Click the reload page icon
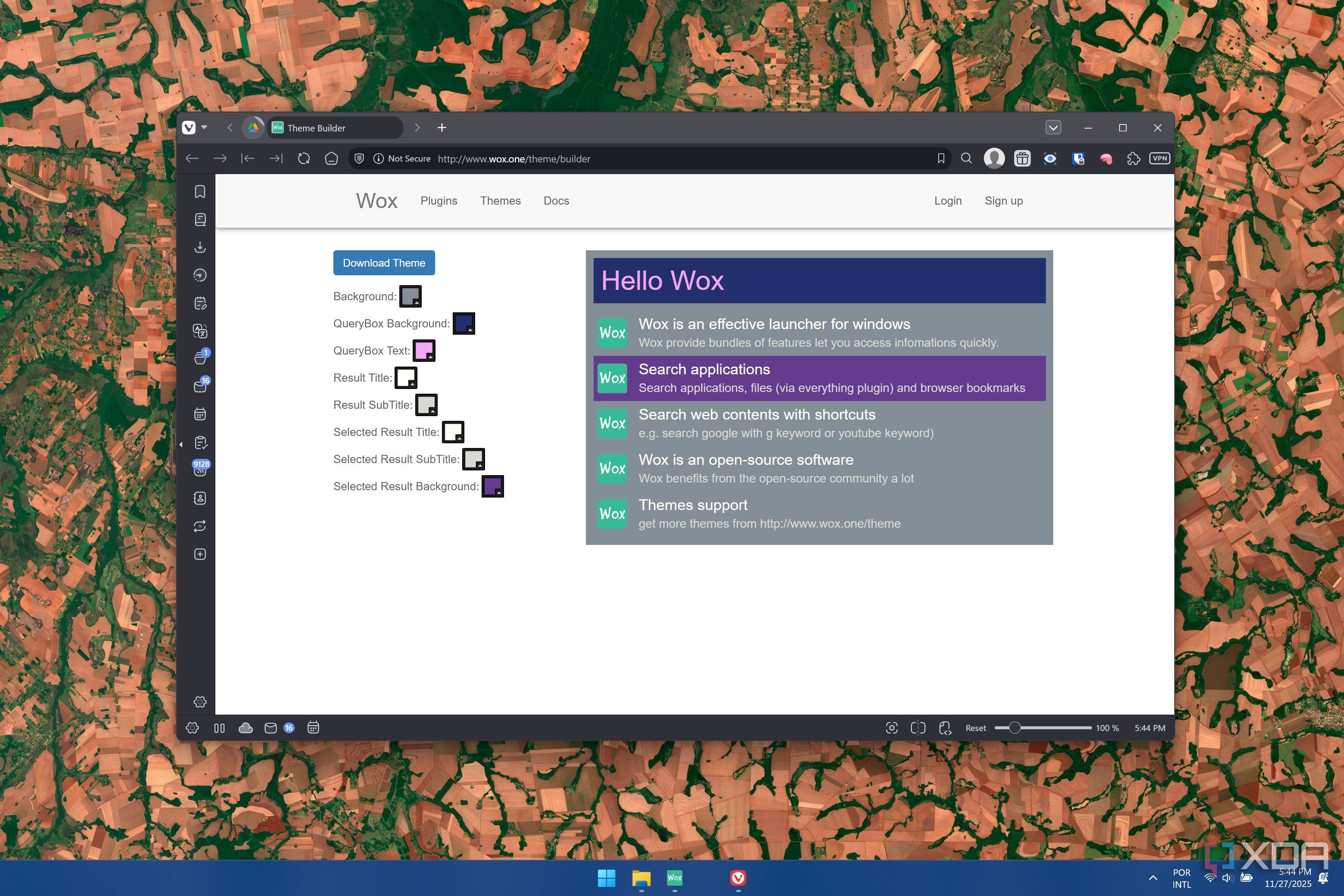 coord(304,158)
